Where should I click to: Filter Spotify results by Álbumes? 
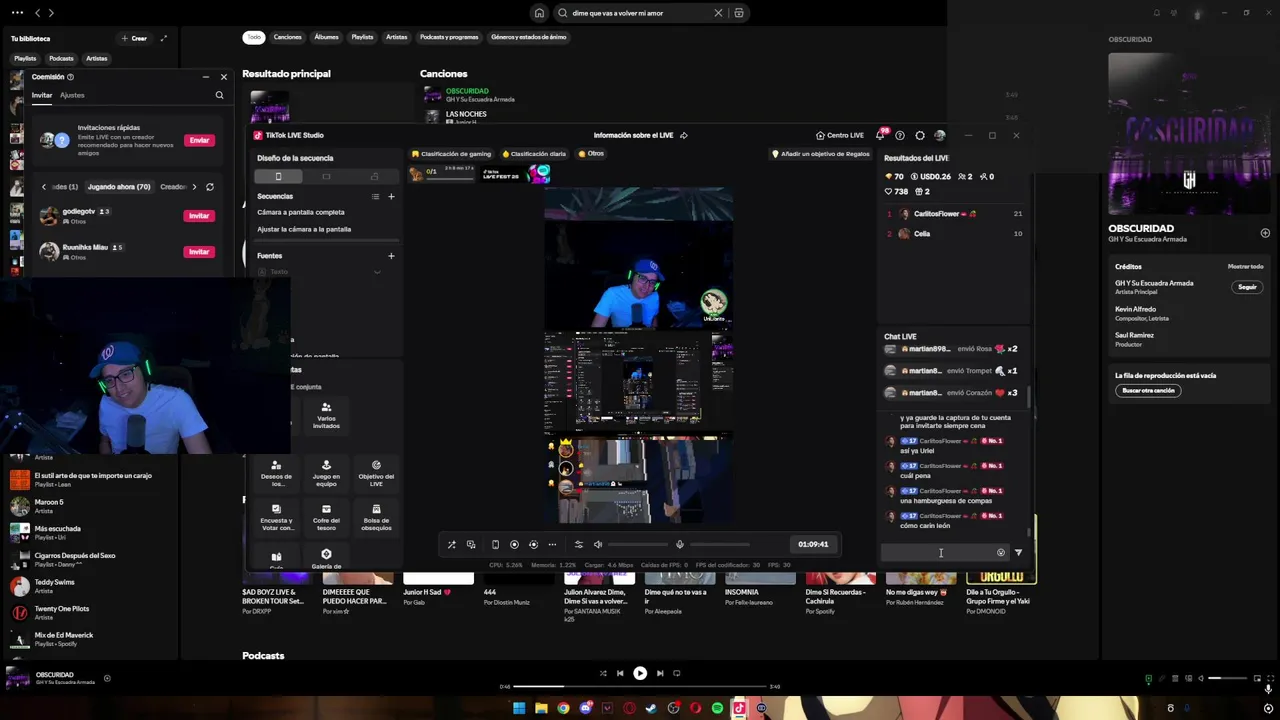(327, 37)
